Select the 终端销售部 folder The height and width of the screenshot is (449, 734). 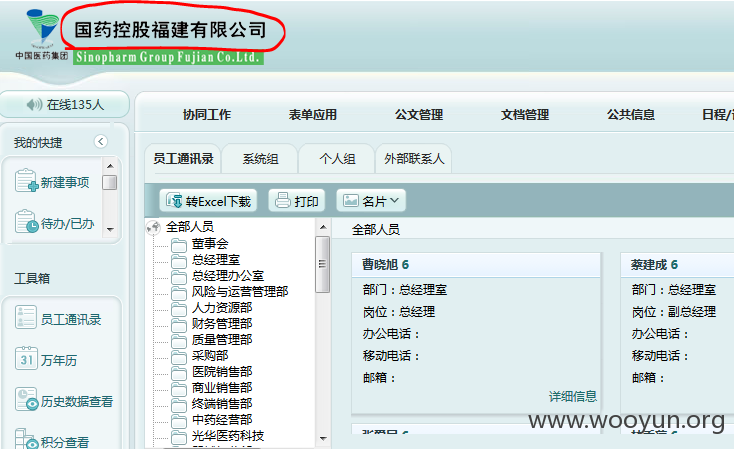[x=222, y=404]
